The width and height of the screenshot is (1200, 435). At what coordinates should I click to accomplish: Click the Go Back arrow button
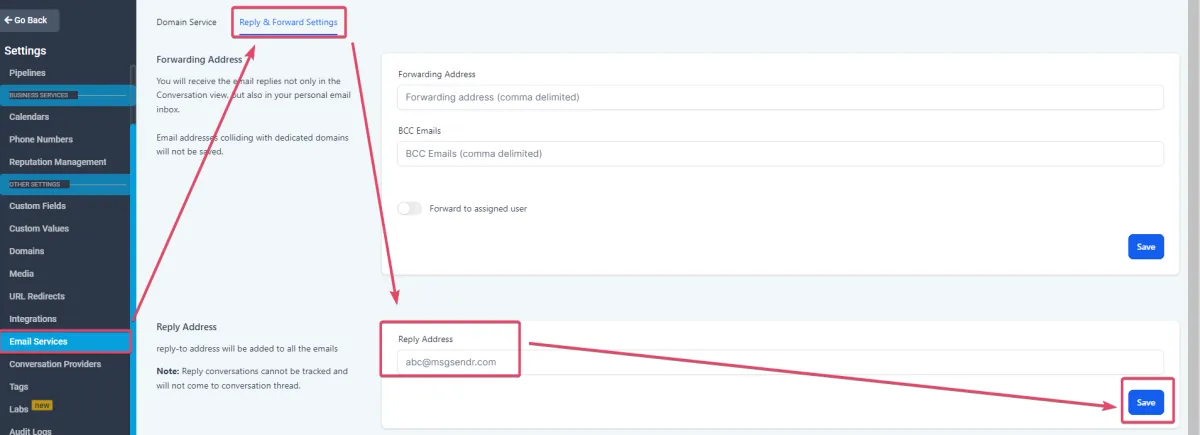(x=27, y=20)
